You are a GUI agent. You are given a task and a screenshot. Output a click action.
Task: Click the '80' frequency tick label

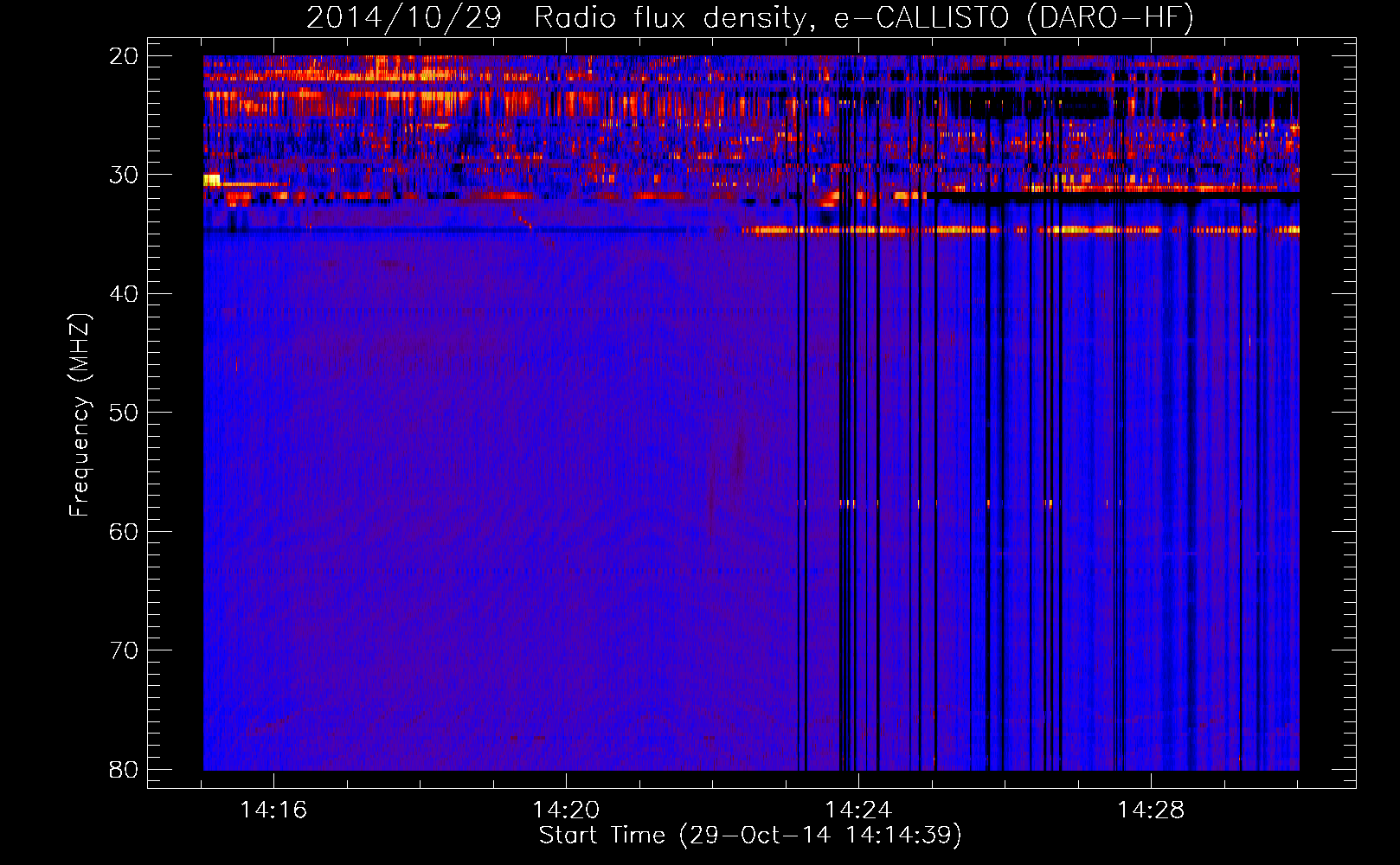124,769
